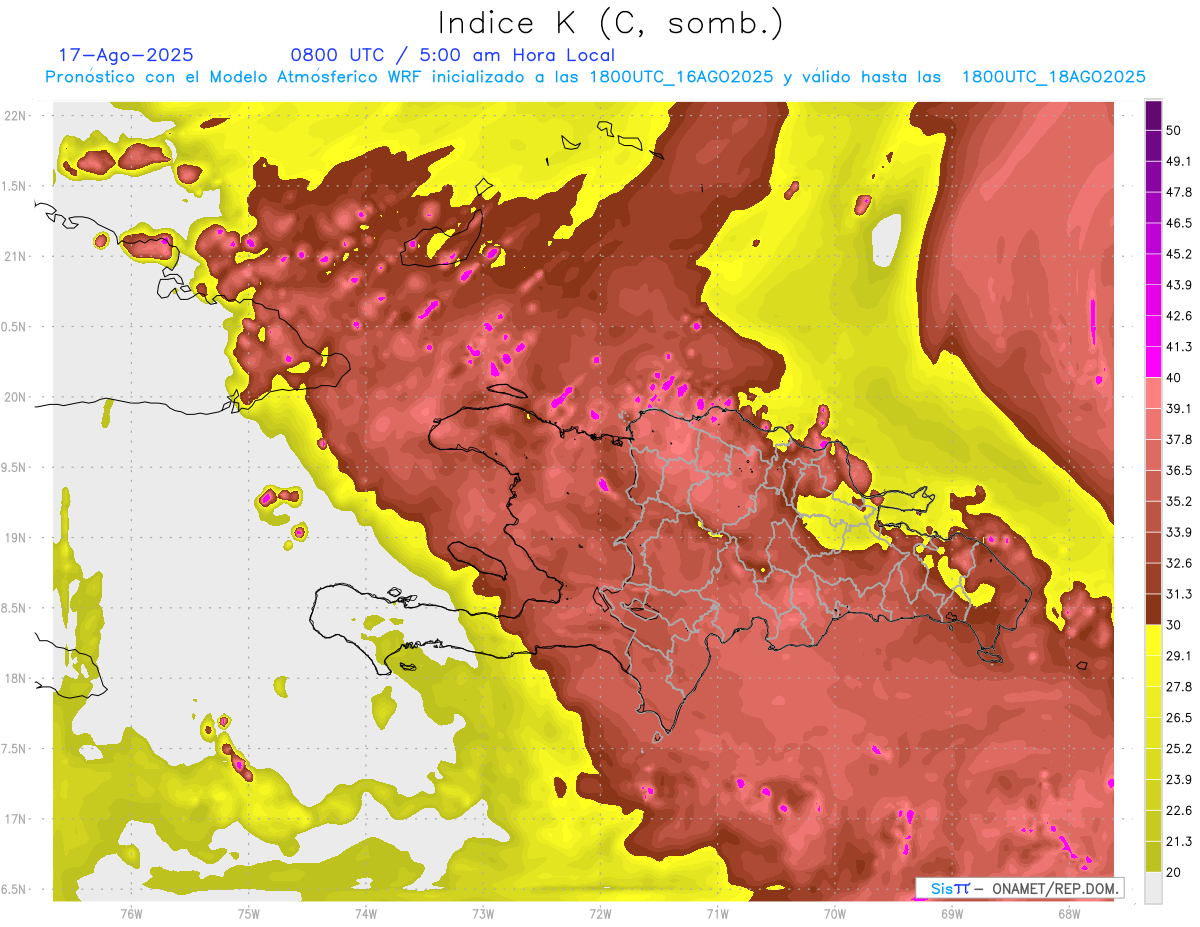Click the 76W longitude label
The image size is (1200, 927).
click(131, 913)
